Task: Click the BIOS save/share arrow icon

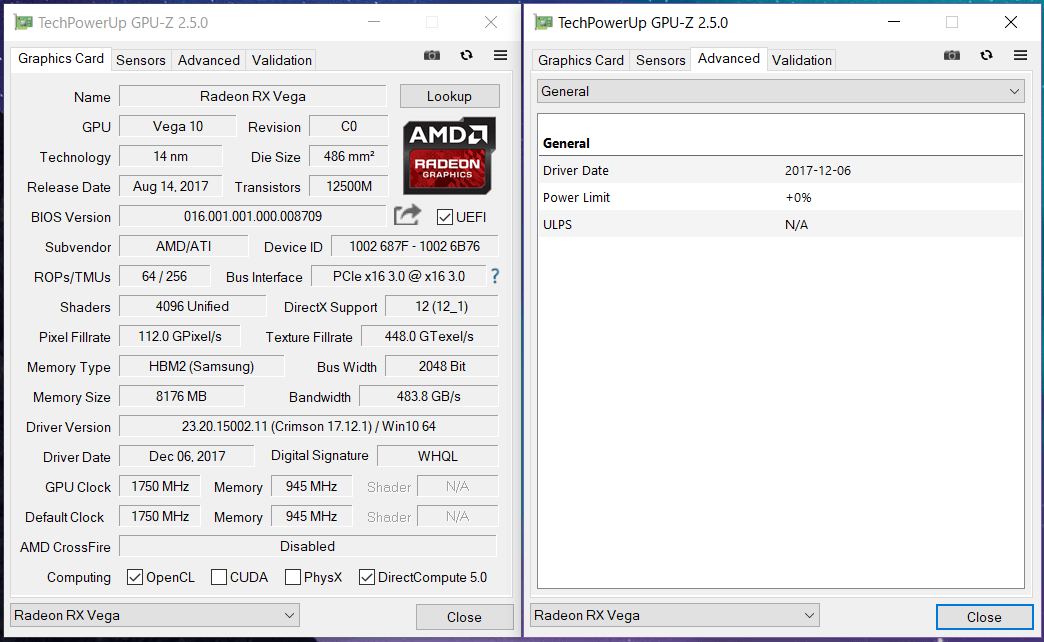Action: [407, 215]
